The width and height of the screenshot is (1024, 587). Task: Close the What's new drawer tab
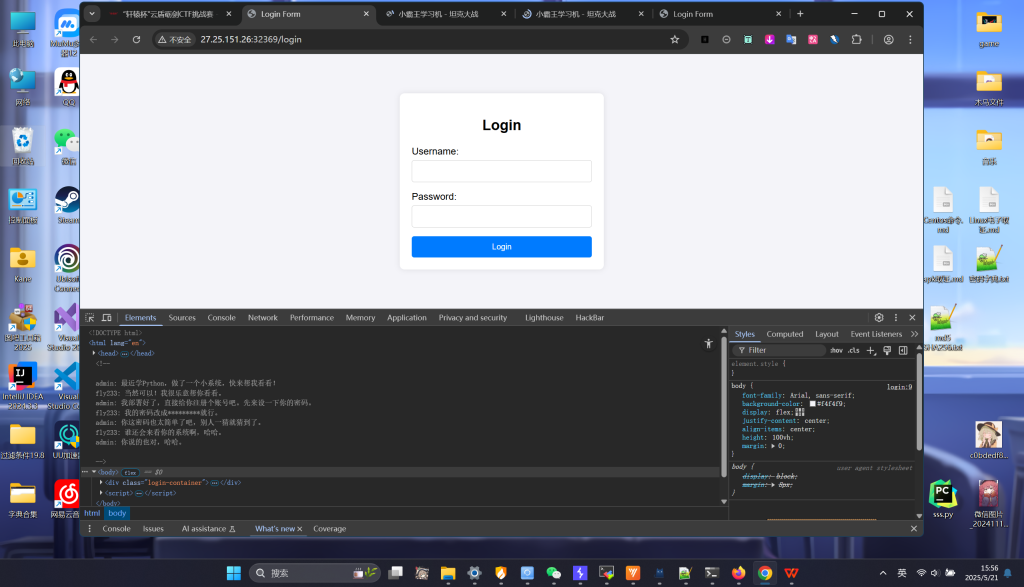pyautogui.click(x=300, y=530)
